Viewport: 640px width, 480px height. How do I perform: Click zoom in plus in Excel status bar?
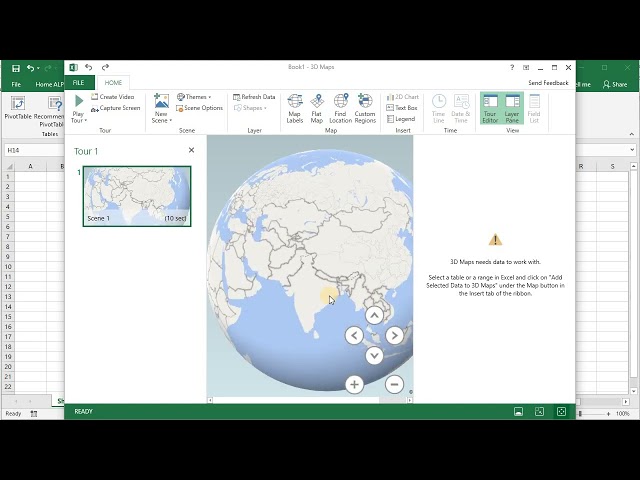608,413
